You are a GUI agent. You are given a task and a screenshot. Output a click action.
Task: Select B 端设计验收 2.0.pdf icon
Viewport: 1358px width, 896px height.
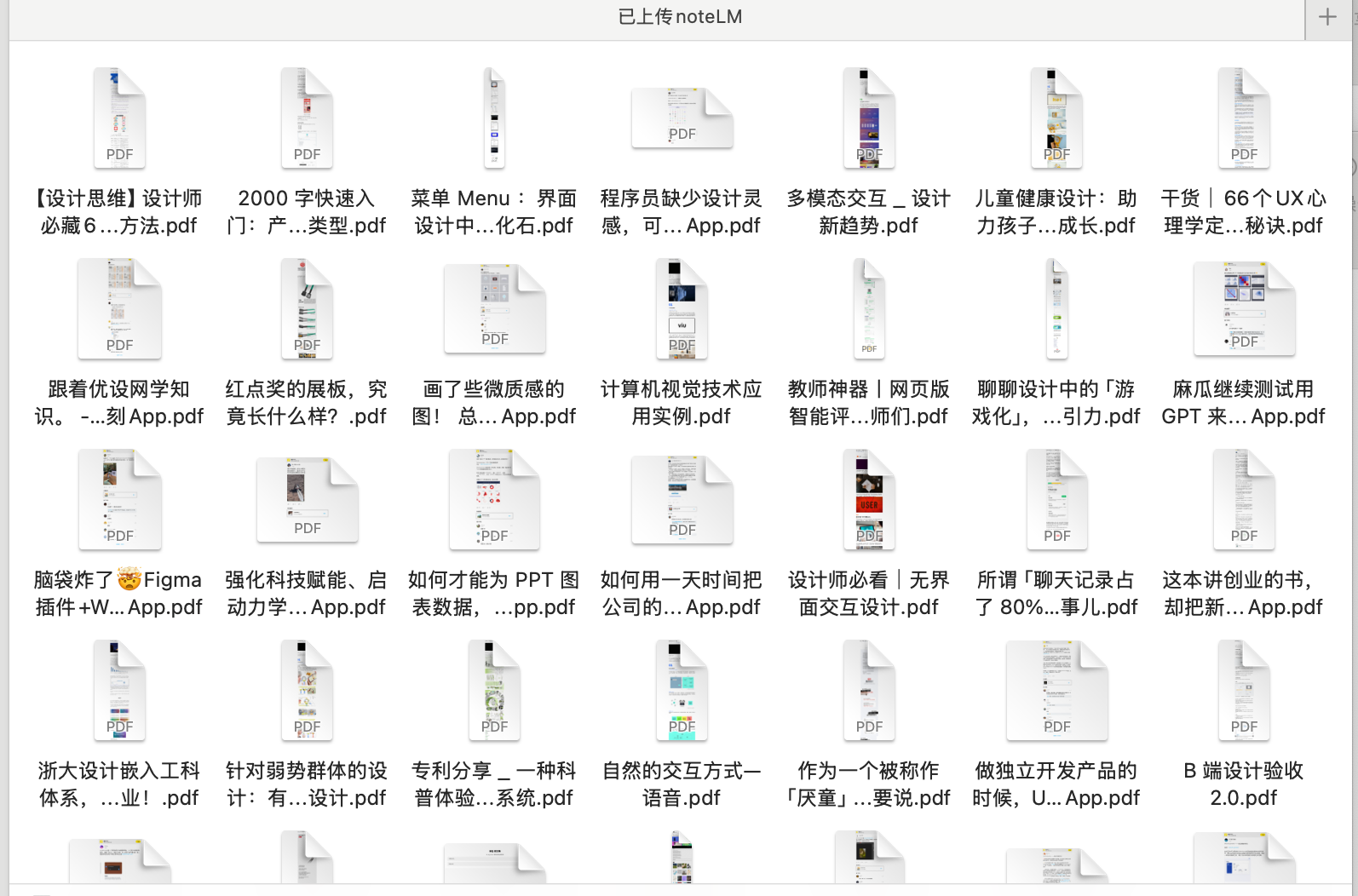click(x=1244, y=690)
